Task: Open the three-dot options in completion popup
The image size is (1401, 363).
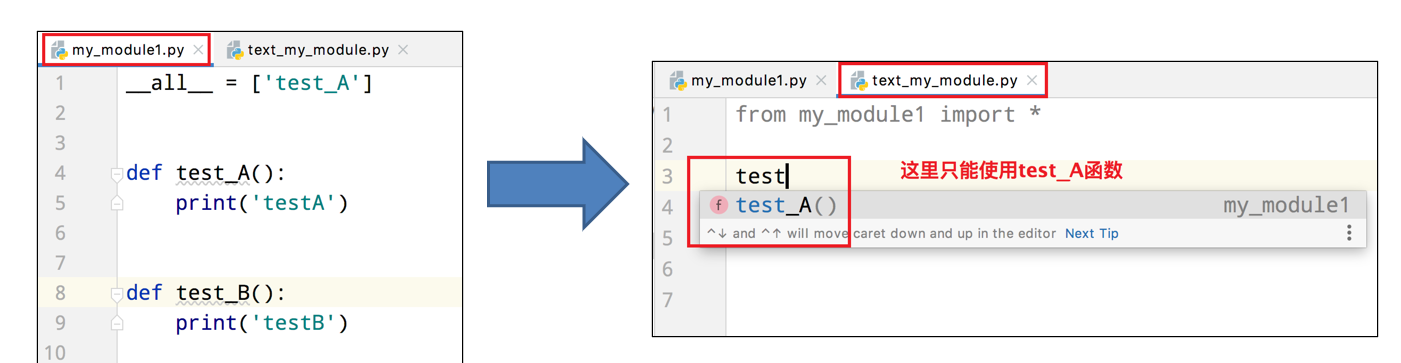Action: [1349, 233]
